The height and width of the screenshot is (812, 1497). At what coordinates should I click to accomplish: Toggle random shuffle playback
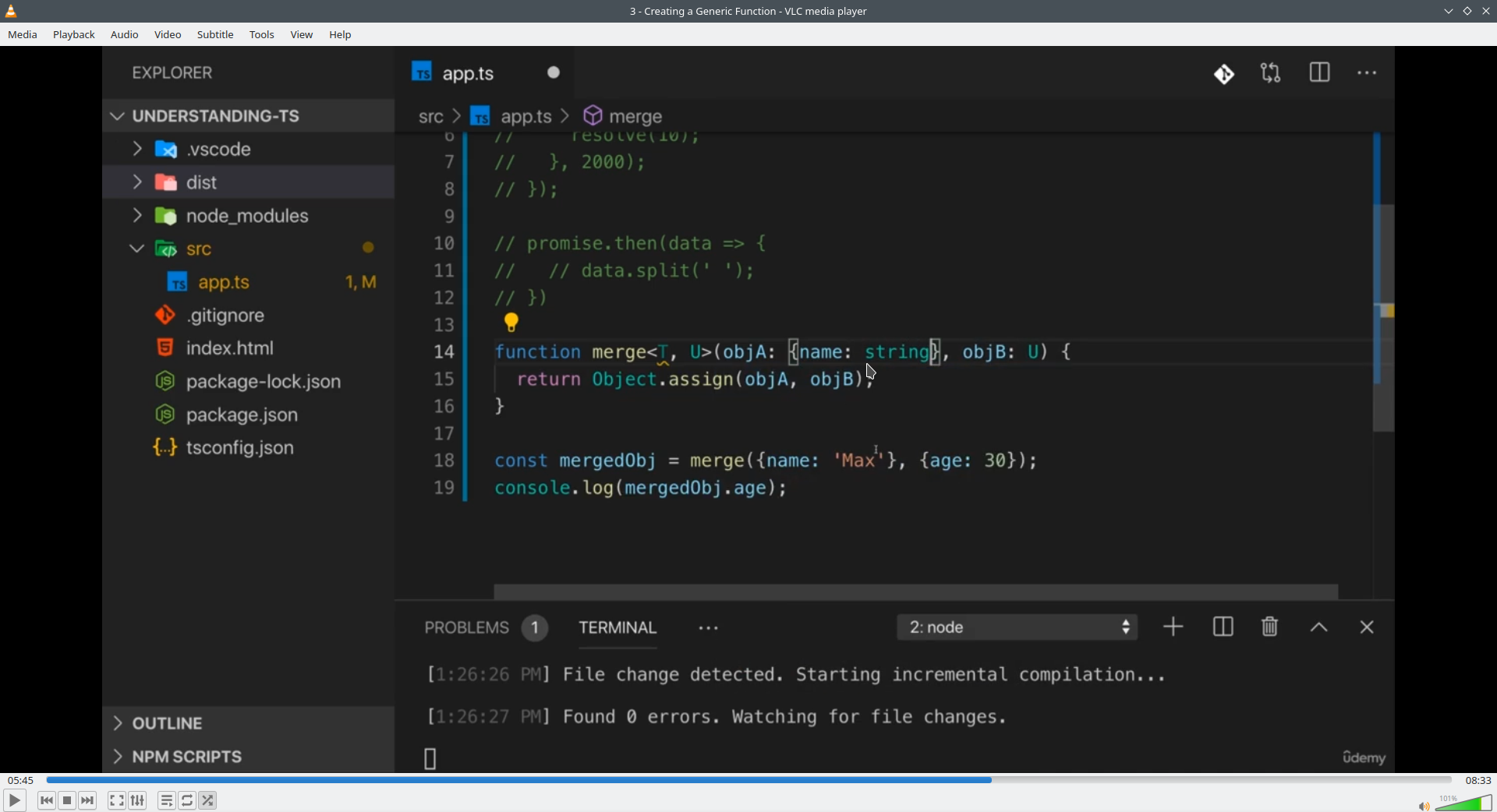click(x=208, y=800)
